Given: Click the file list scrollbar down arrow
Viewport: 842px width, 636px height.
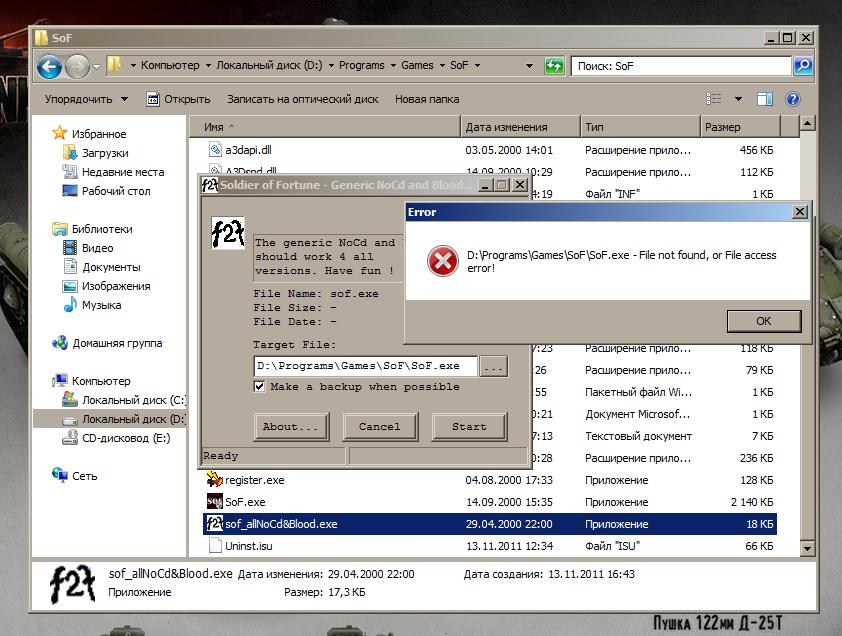Looking at the screenshot, I should (807, 548).
